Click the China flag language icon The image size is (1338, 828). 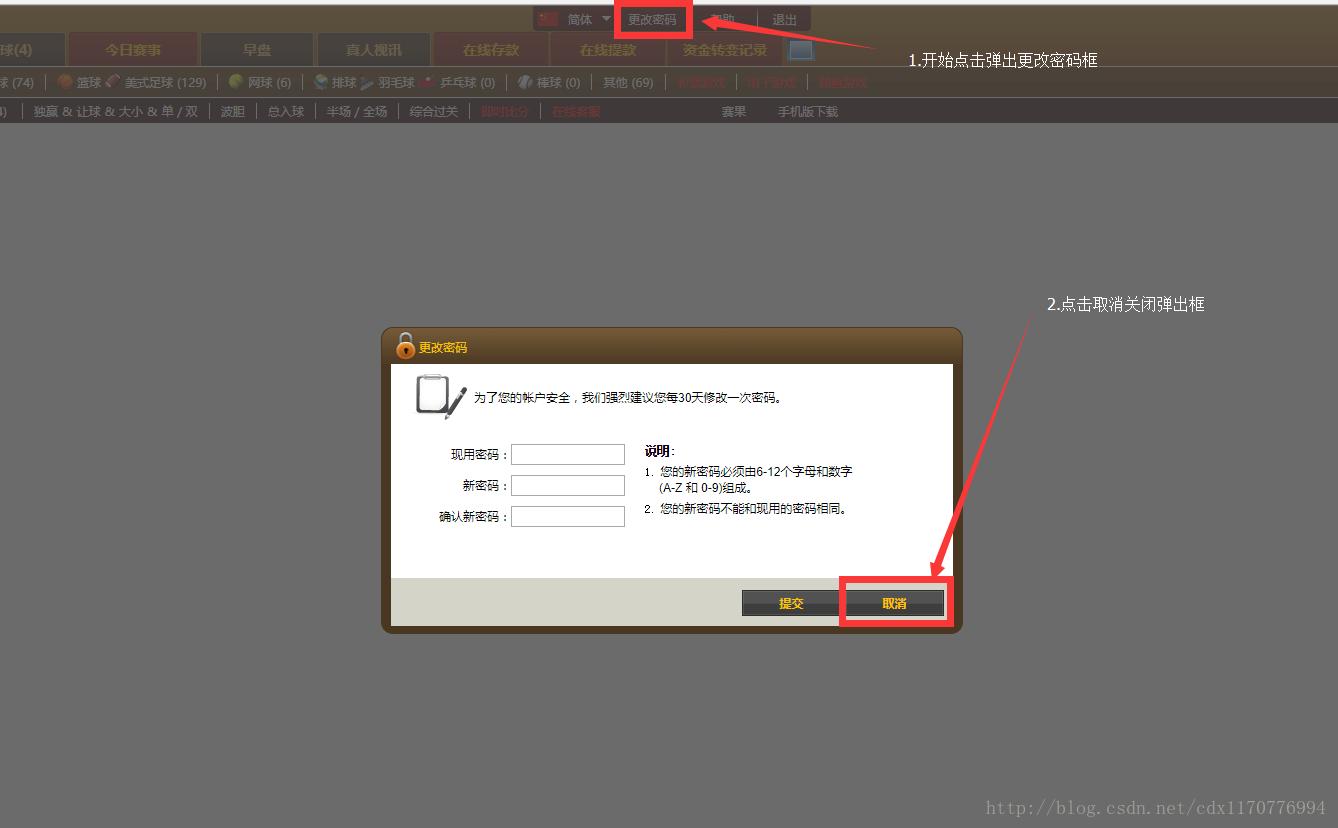click(548, 19)
